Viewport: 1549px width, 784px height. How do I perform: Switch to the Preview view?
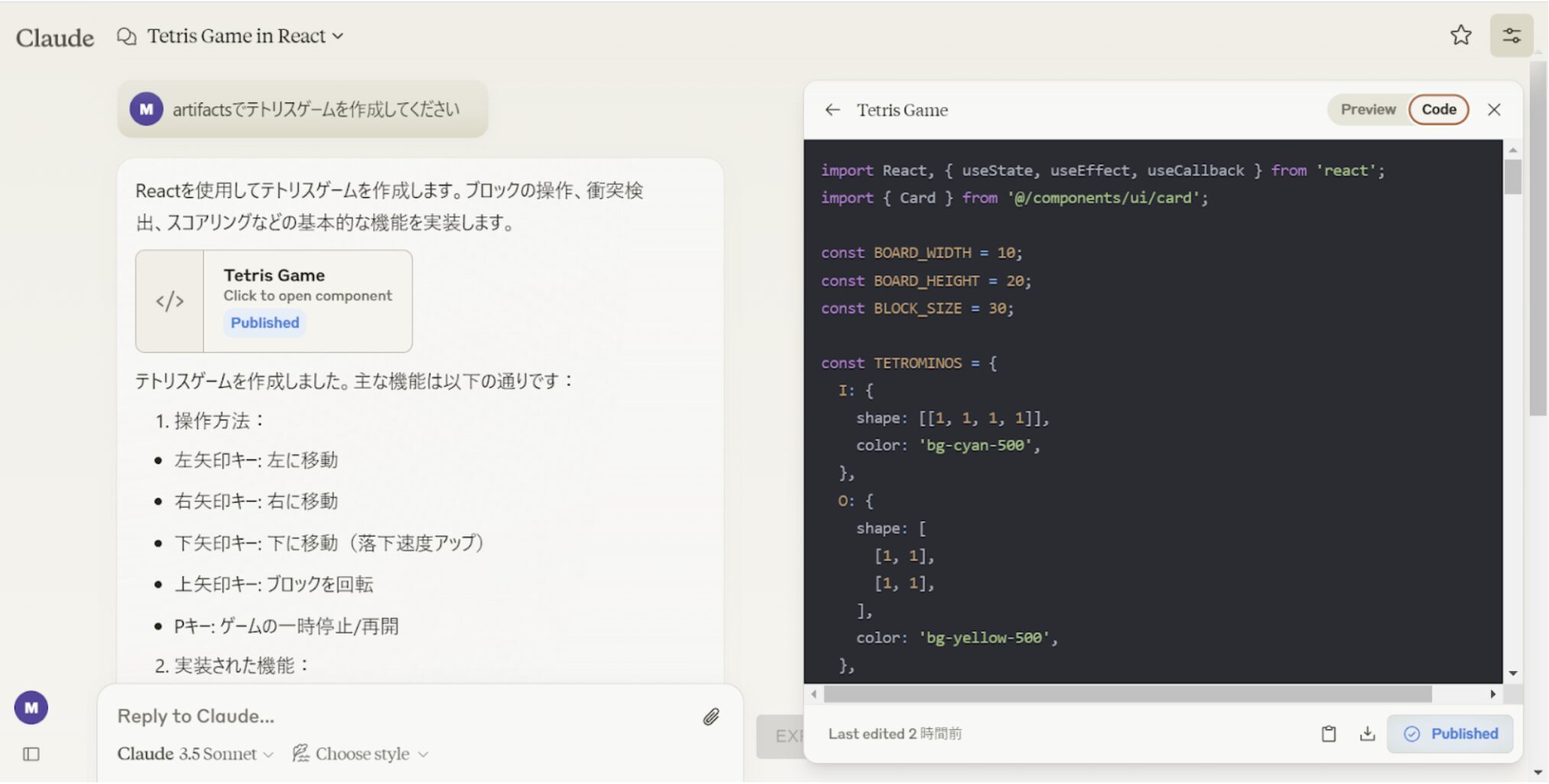[x=1368, y=109]
